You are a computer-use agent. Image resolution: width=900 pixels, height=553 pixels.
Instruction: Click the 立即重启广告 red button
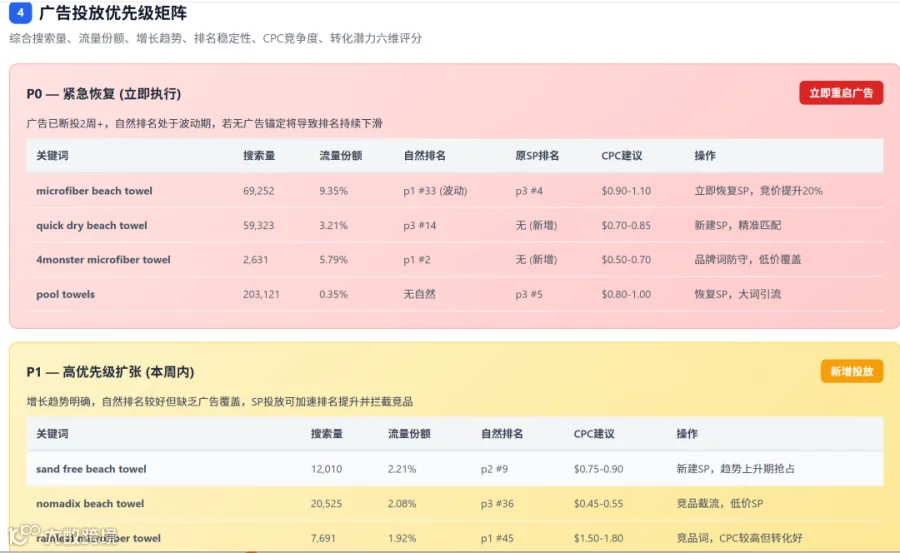click(841, 93)
